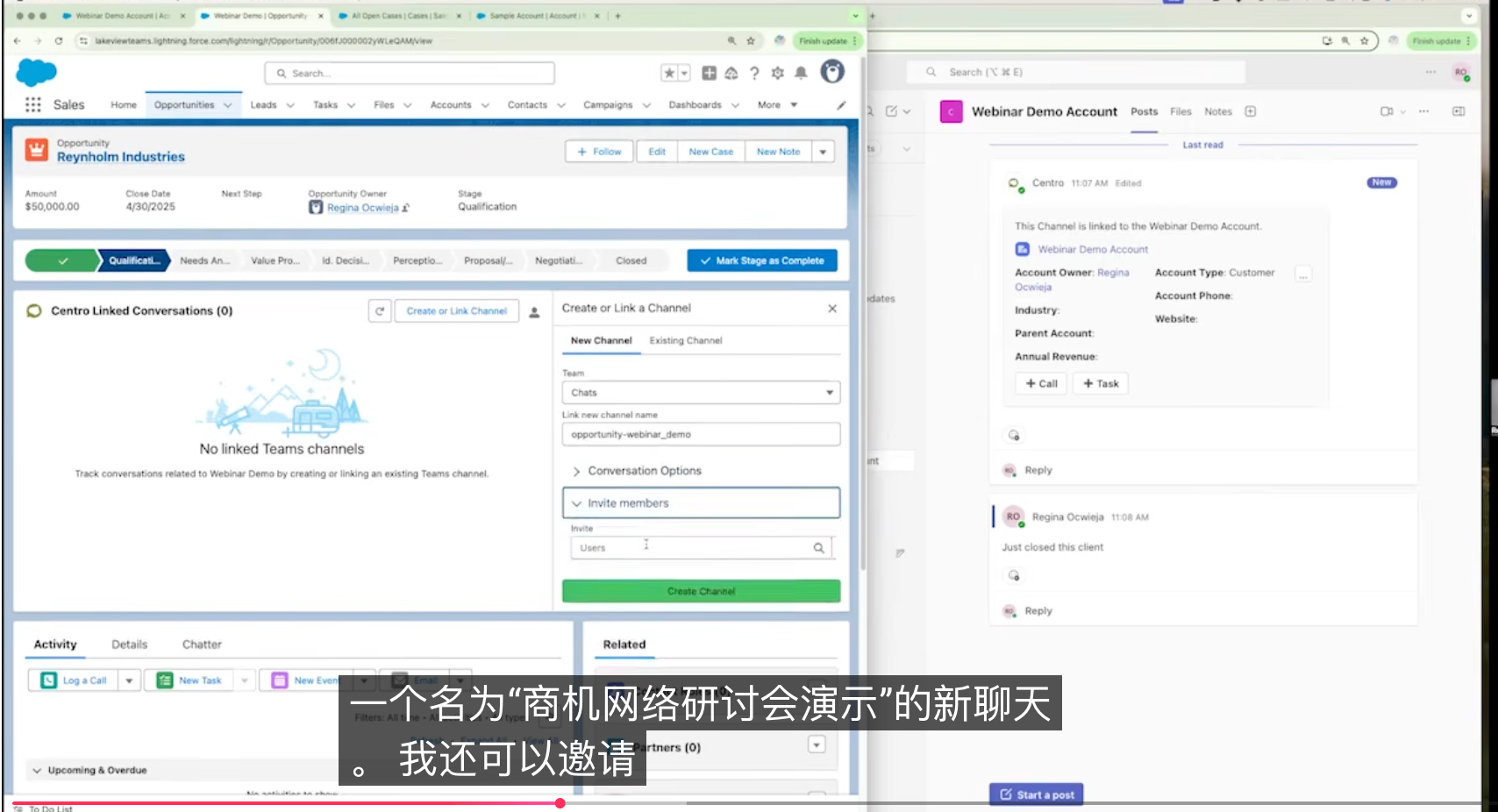The height and width of the screenshot is (812, 1498).
Task: Switch to the Chatter tab
Action: (202, 645)
